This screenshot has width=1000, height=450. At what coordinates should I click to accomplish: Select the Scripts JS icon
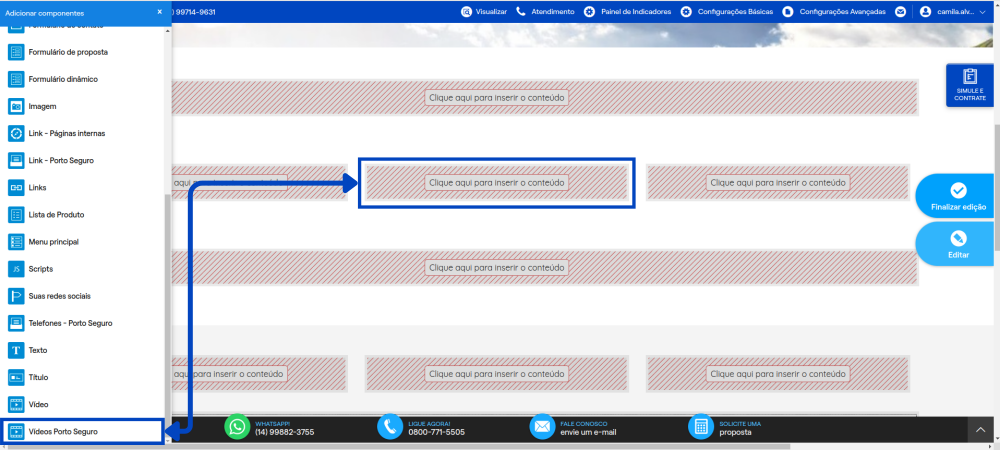point(16,269)
